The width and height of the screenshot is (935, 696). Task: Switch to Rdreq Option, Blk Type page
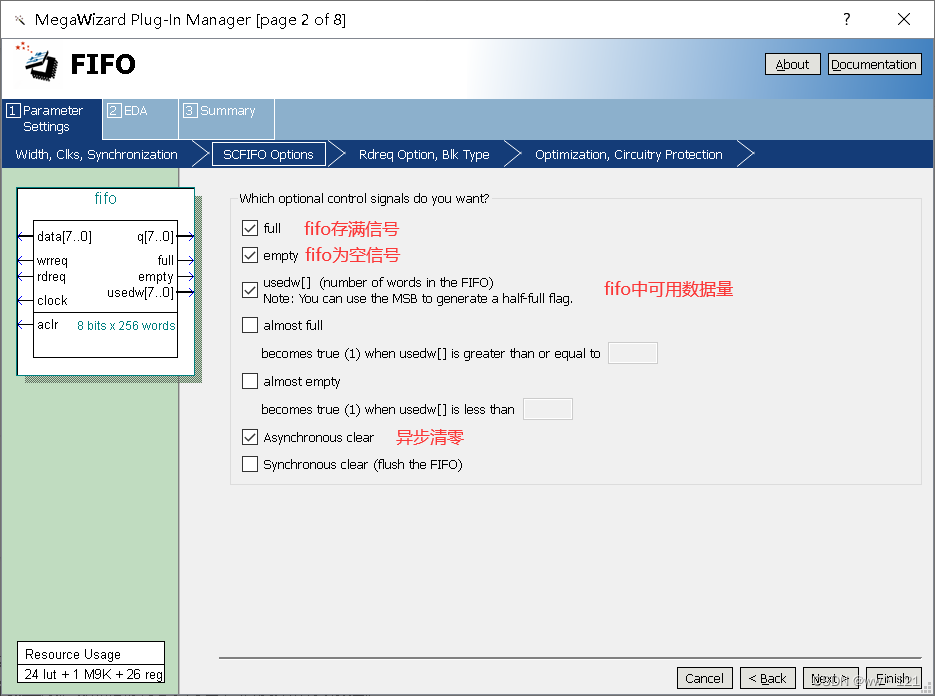421,154
